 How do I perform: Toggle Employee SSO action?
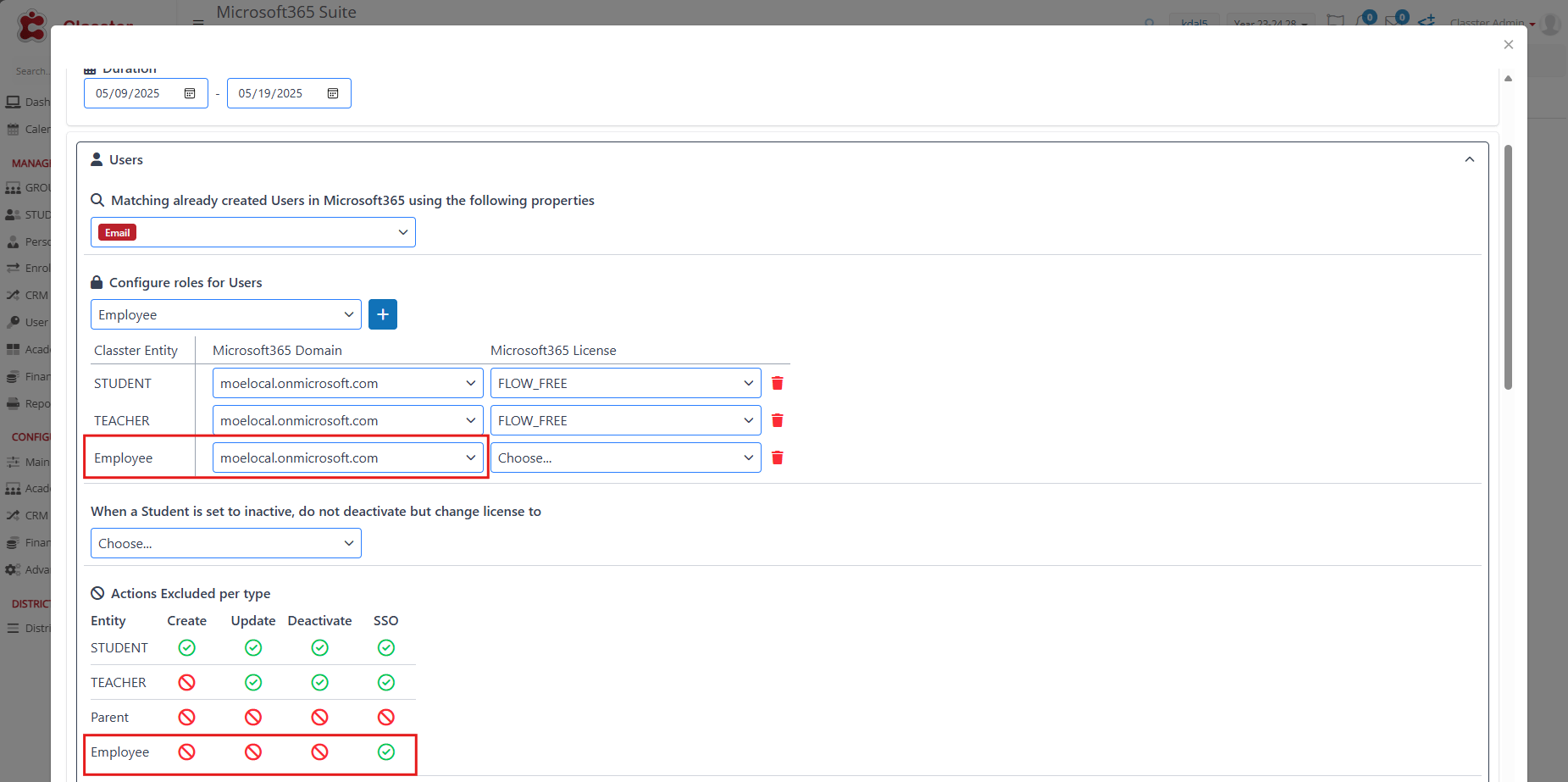click(386, 751)
